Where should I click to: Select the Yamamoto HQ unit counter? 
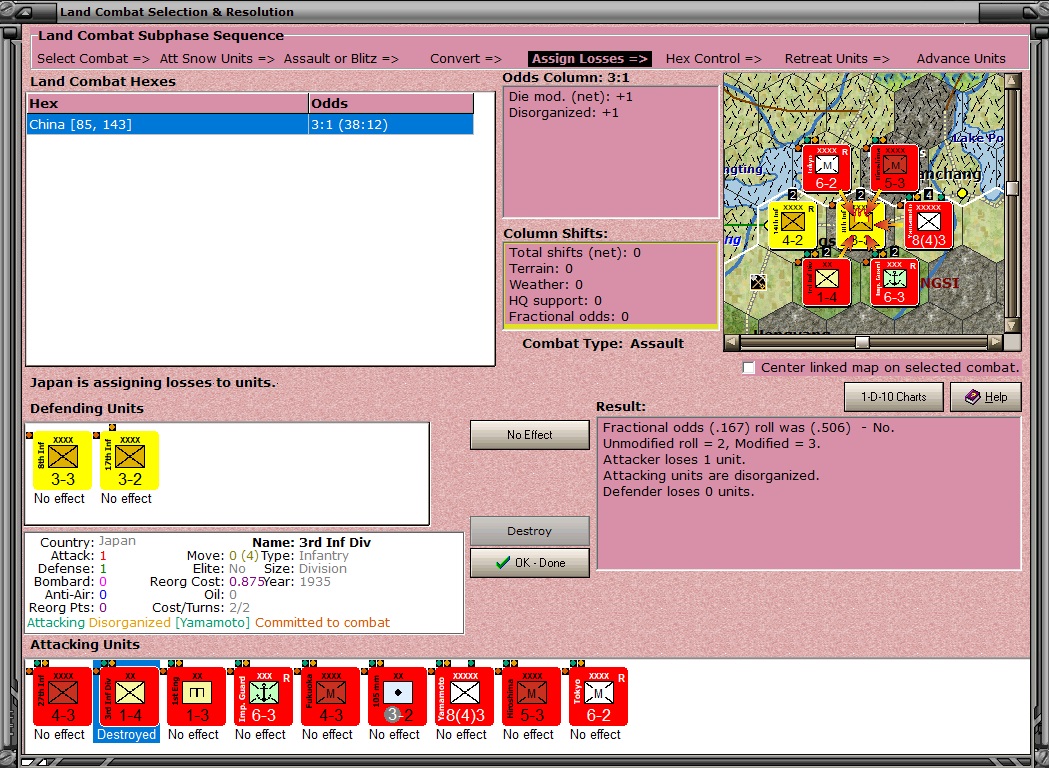click(464, 696)
